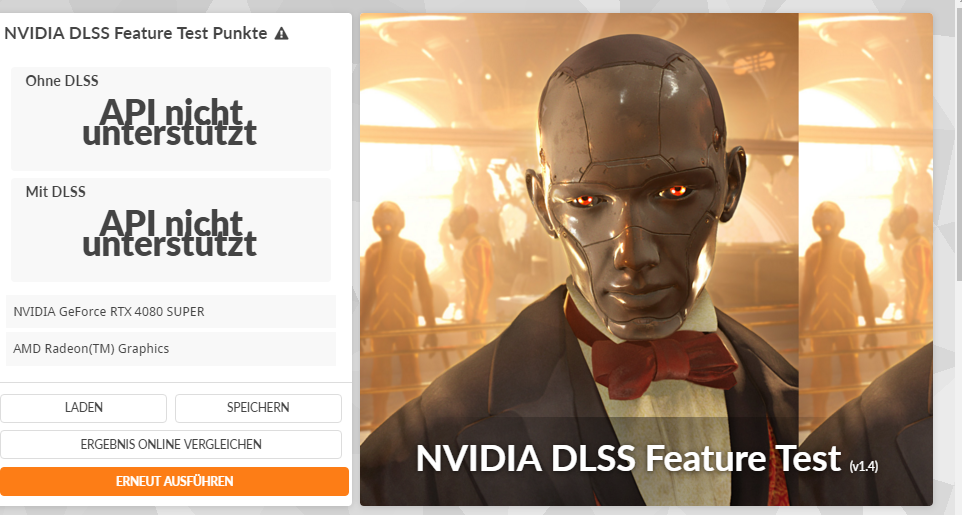Click the narrow right comparison strip of the preview

coord(866,259)
